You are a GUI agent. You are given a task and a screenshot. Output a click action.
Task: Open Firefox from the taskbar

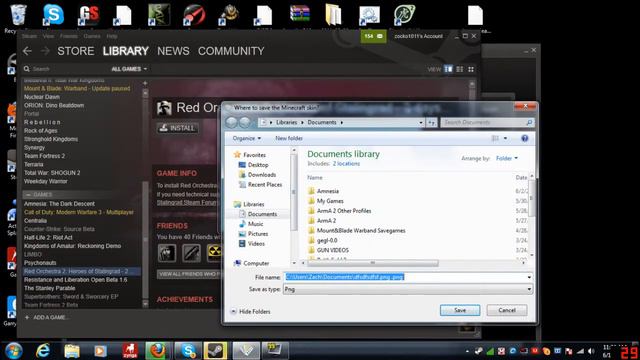(x=158, y=351)
